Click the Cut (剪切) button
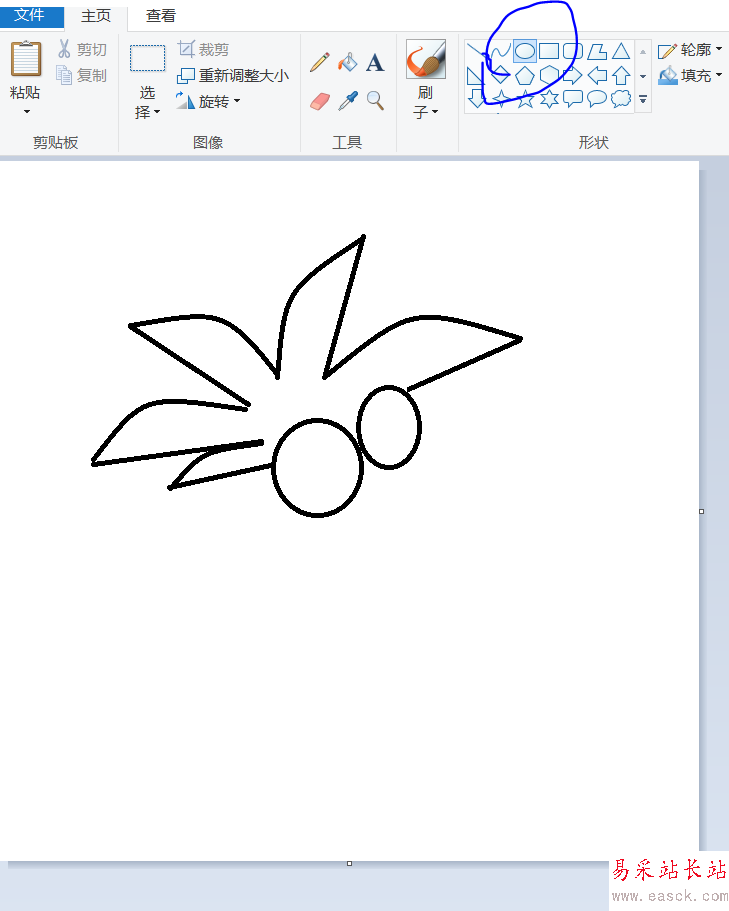 pos(82,49)
